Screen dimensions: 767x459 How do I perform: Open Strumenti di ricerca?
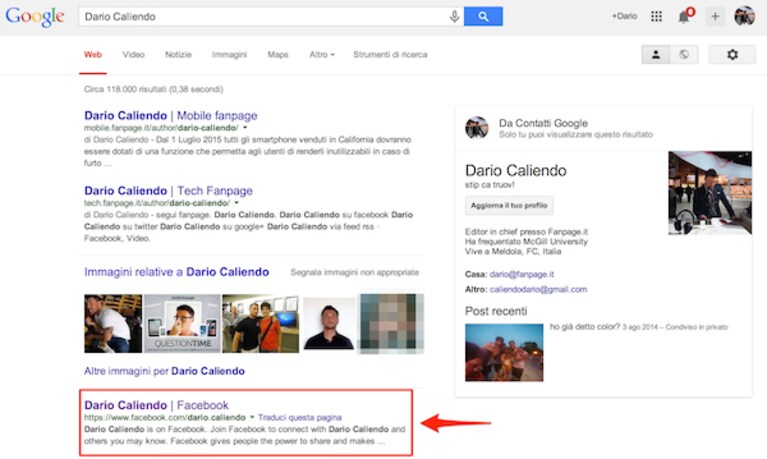tap(390, 55)
